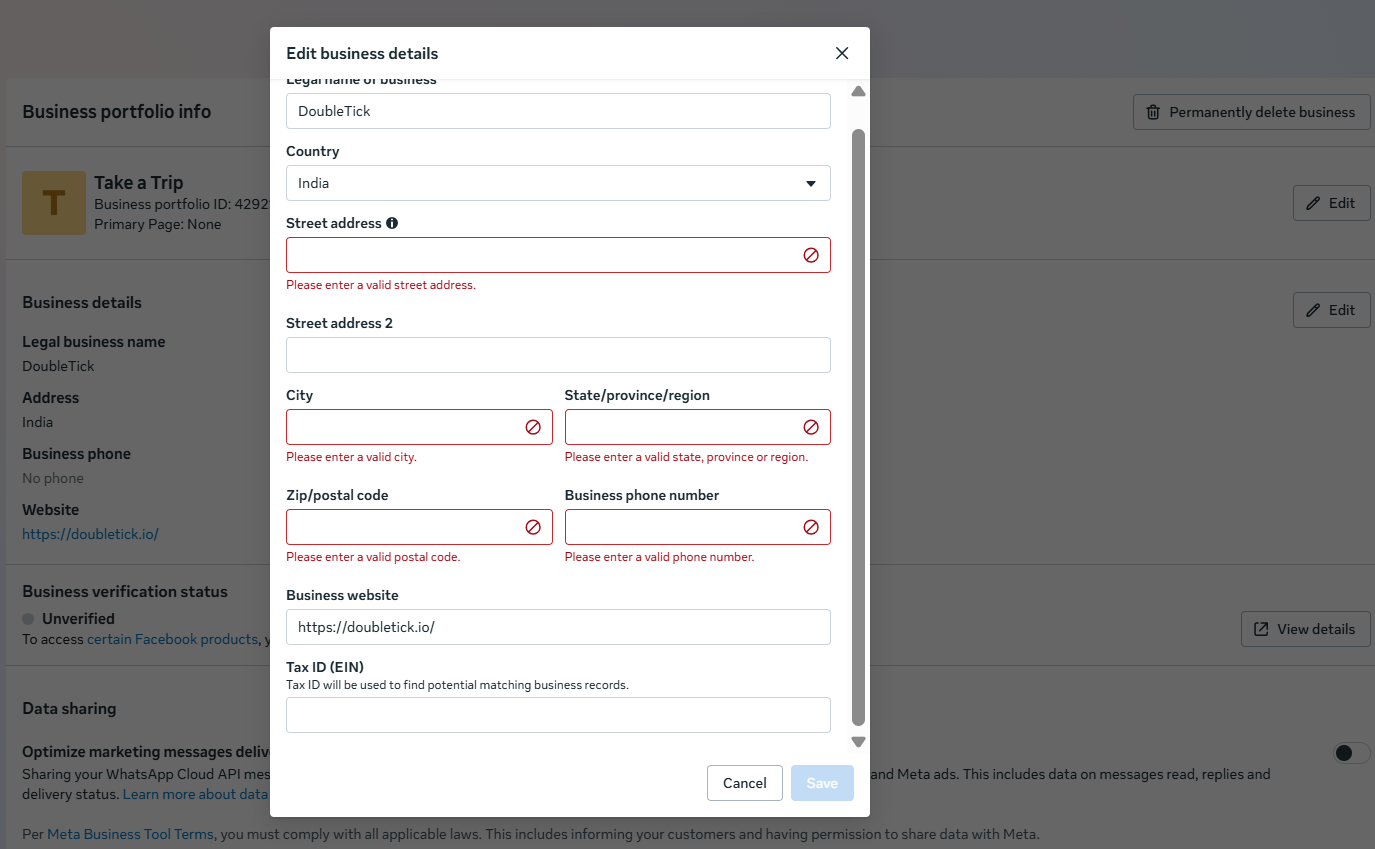The height and width of the screenshot is (849, 1375).
Task: Close the Edit business details dialog
Action: click(842, 53)
